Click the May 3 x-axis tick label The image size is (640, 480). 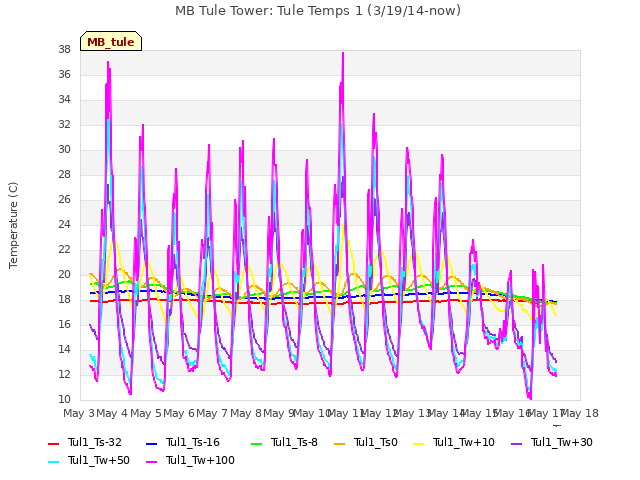coord(79,413)
